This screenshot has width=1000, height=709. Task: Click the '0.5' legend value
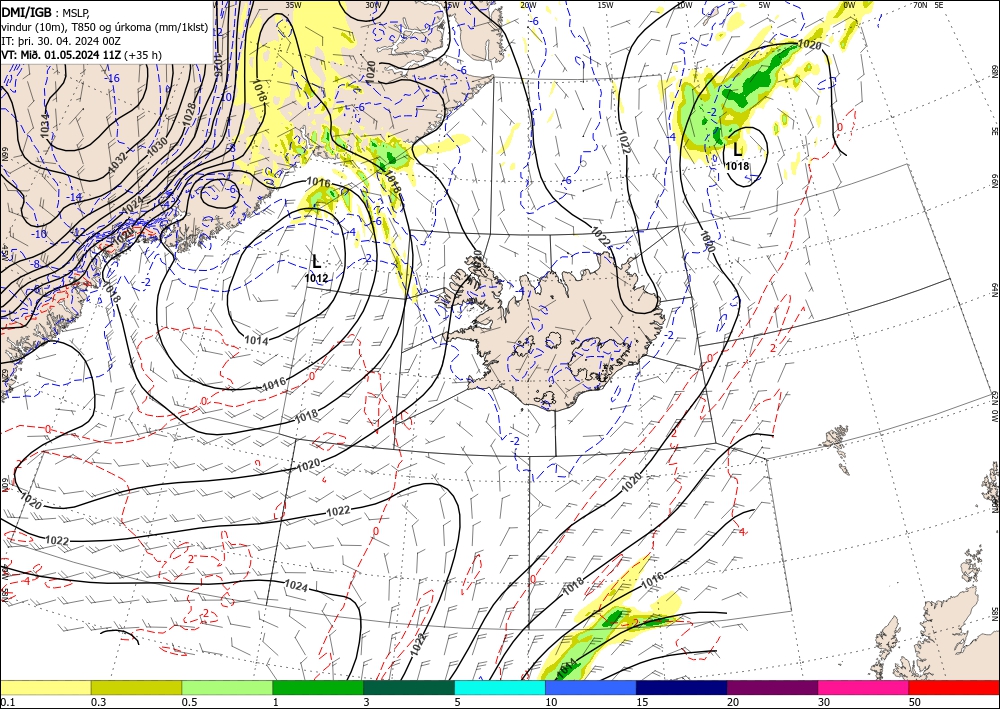tap(189, 702)
